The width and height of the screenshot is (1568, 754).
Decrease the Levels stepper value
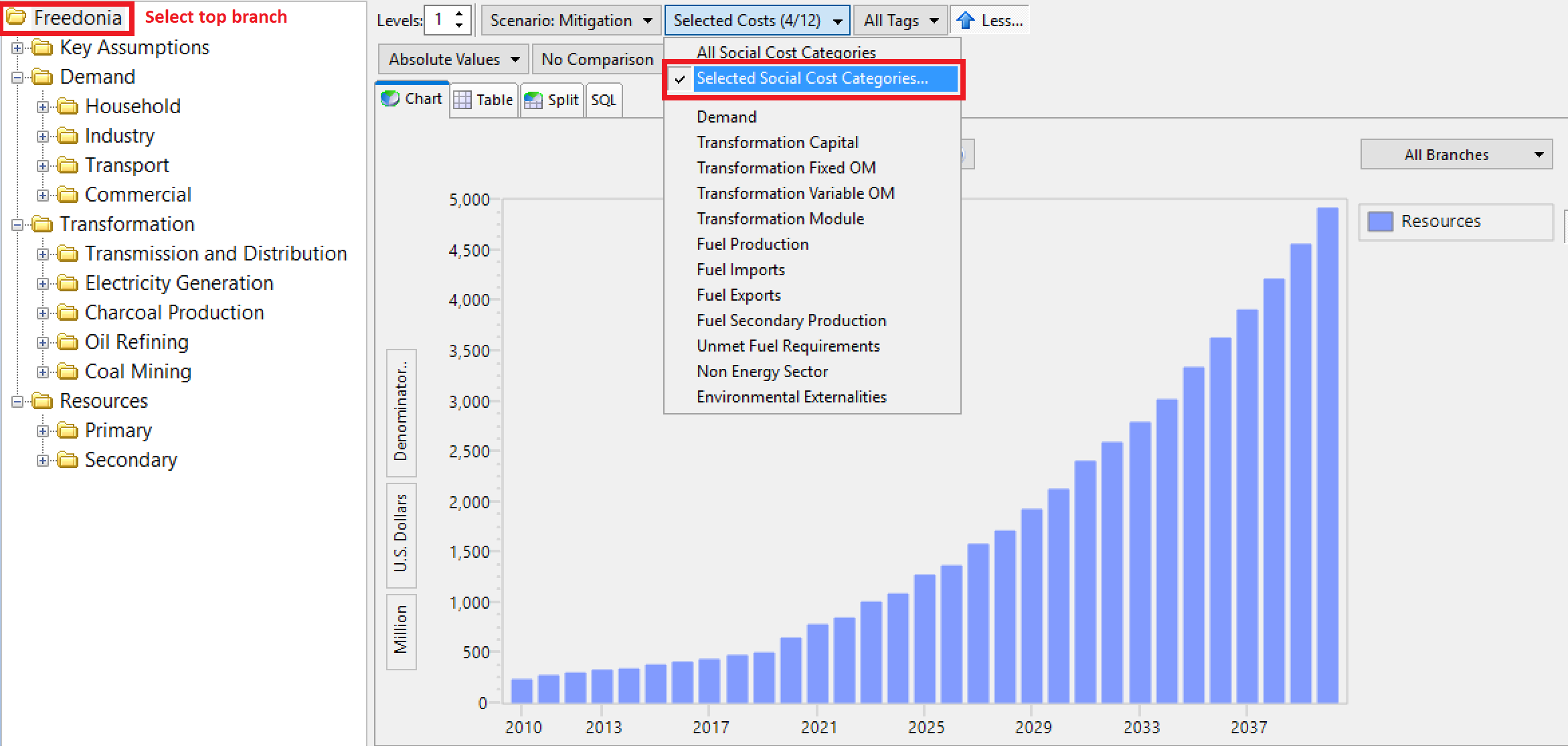tap(459, 26)
